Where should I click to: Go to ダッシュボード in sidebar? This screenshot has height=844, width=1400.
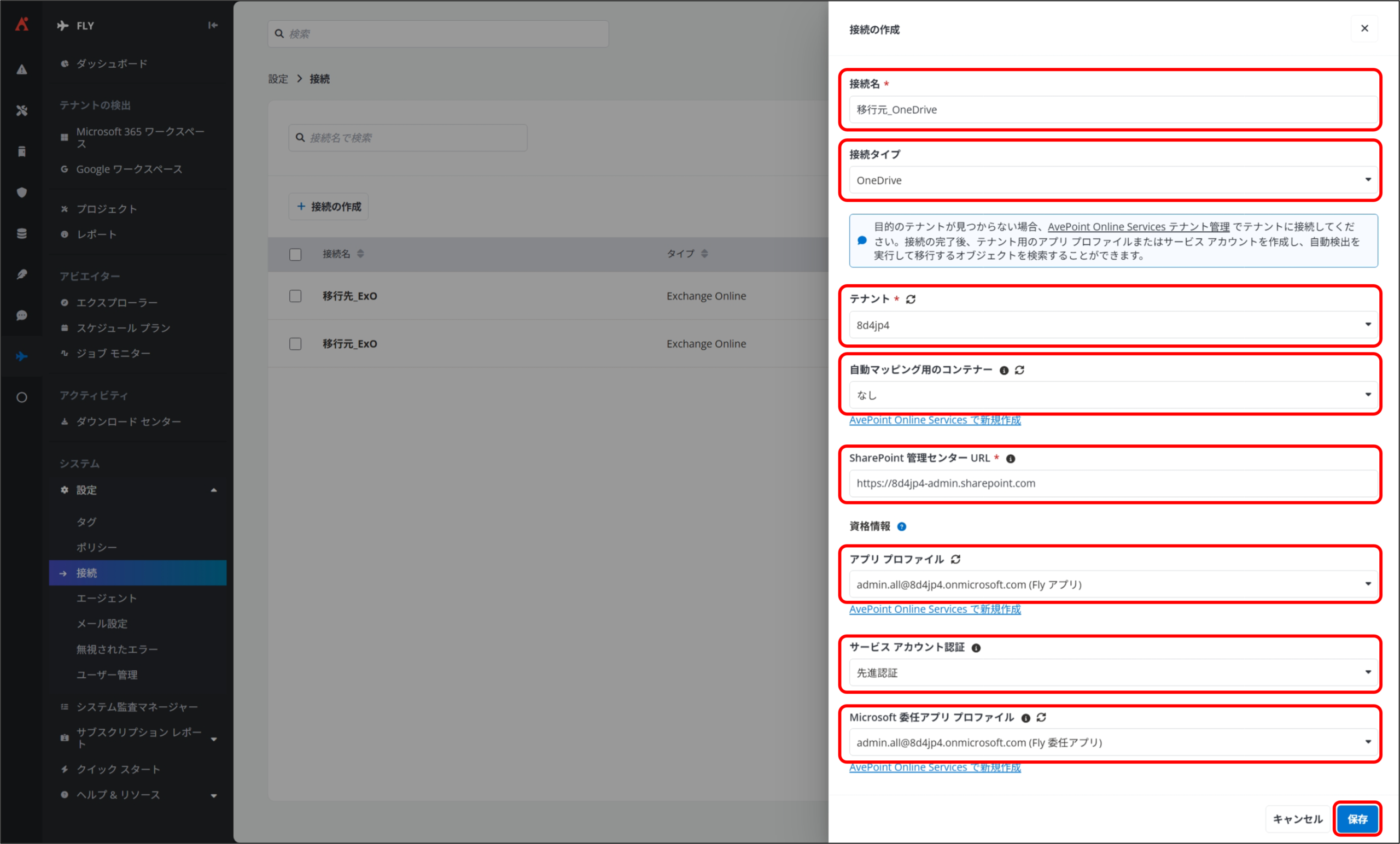click(112, 63)
